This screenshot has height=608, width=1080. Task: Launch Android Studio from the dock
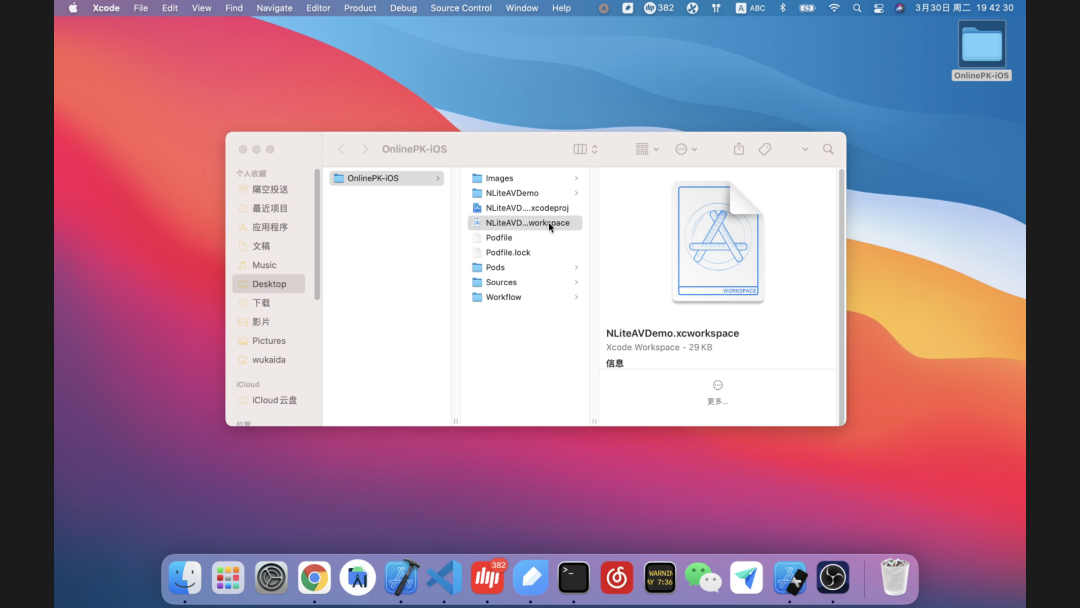[x=357, y=577]
